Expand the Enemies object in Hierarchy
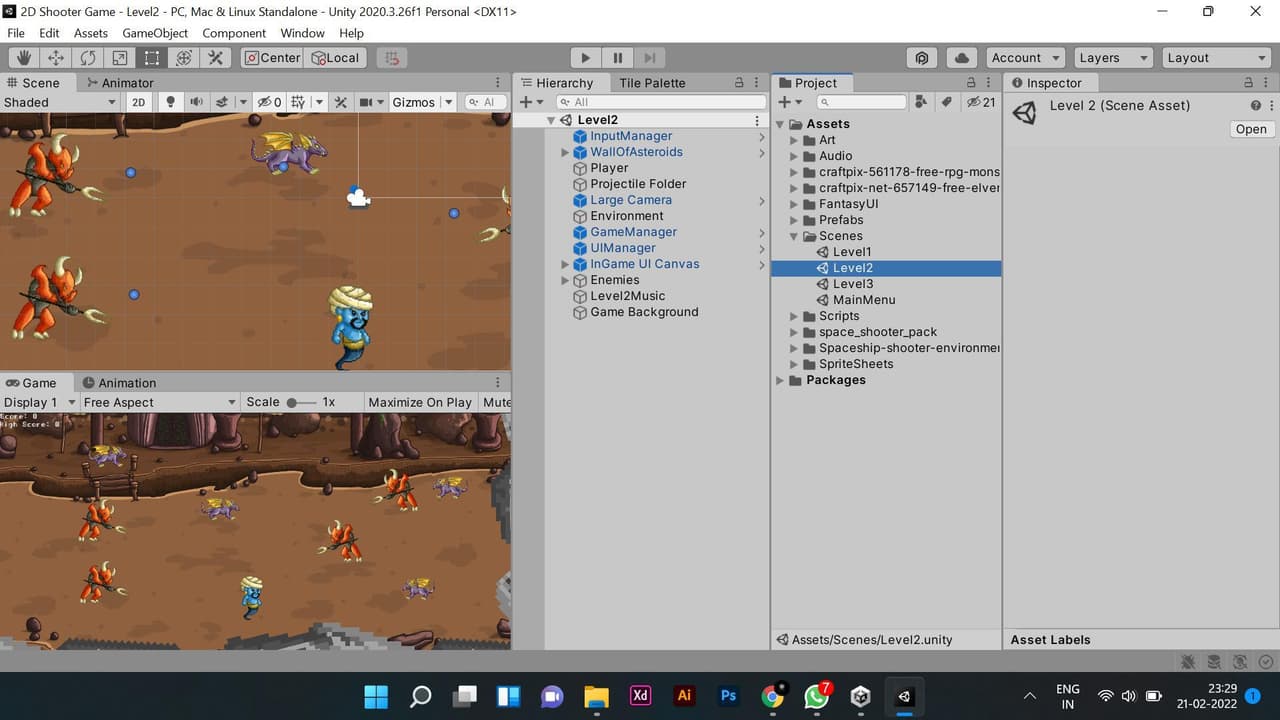This screenshot has height=720, width=1280. click(x=565, y=280)
